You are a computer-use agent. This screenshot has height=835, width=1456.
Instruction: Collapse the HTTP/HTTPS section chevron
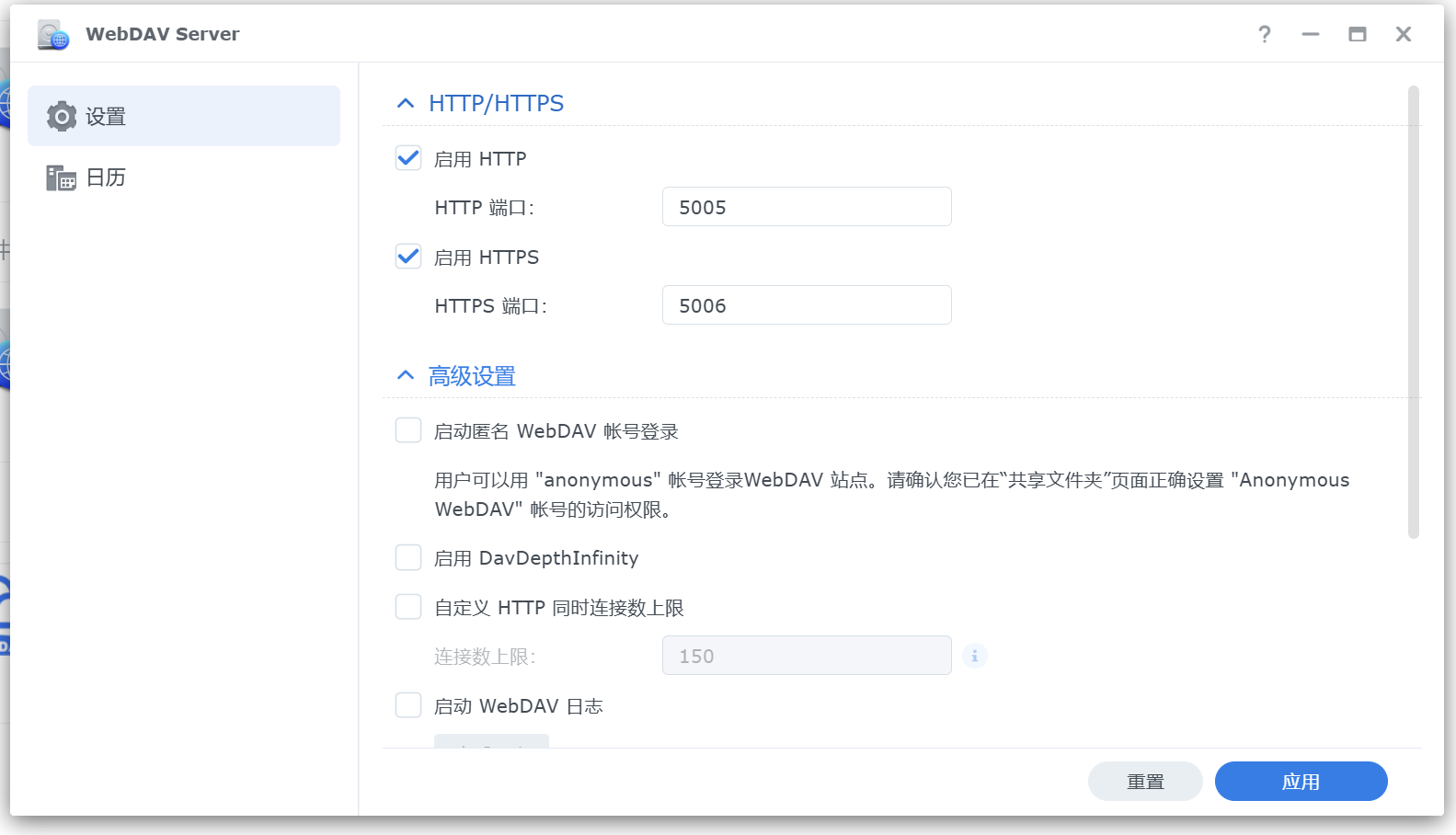pyautogui.click(x=406, y=104)
